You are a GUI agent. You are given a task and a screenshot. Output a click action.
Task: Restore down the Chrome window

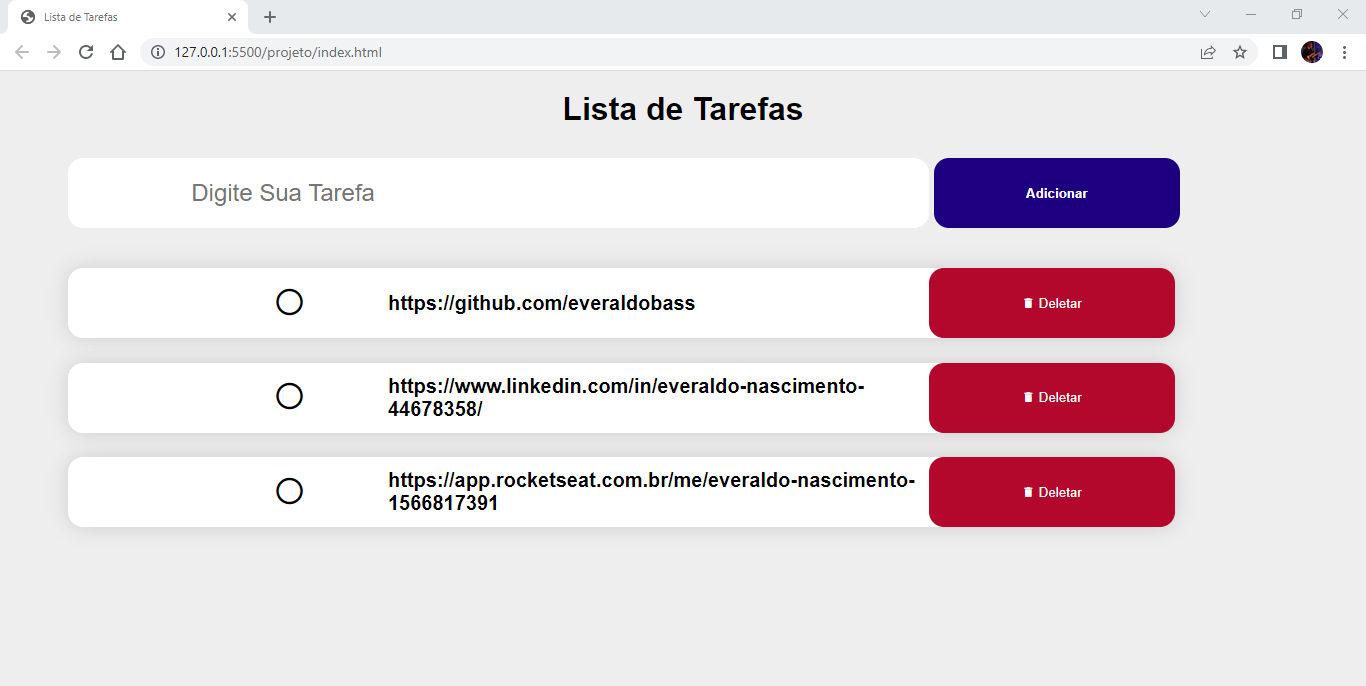[x=1297, y=14]
